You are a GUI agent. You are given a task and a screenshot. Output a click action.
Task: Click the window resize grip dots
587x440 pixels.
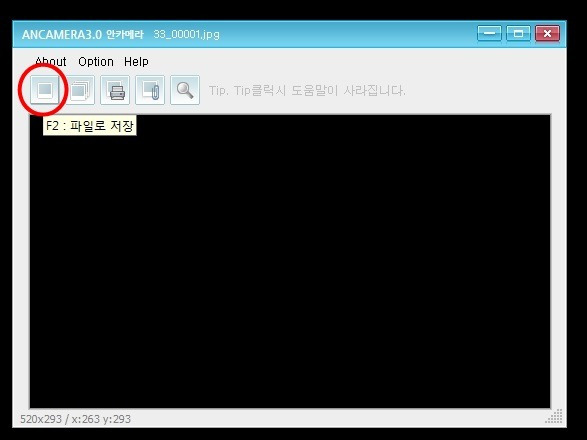pos(554,416)
